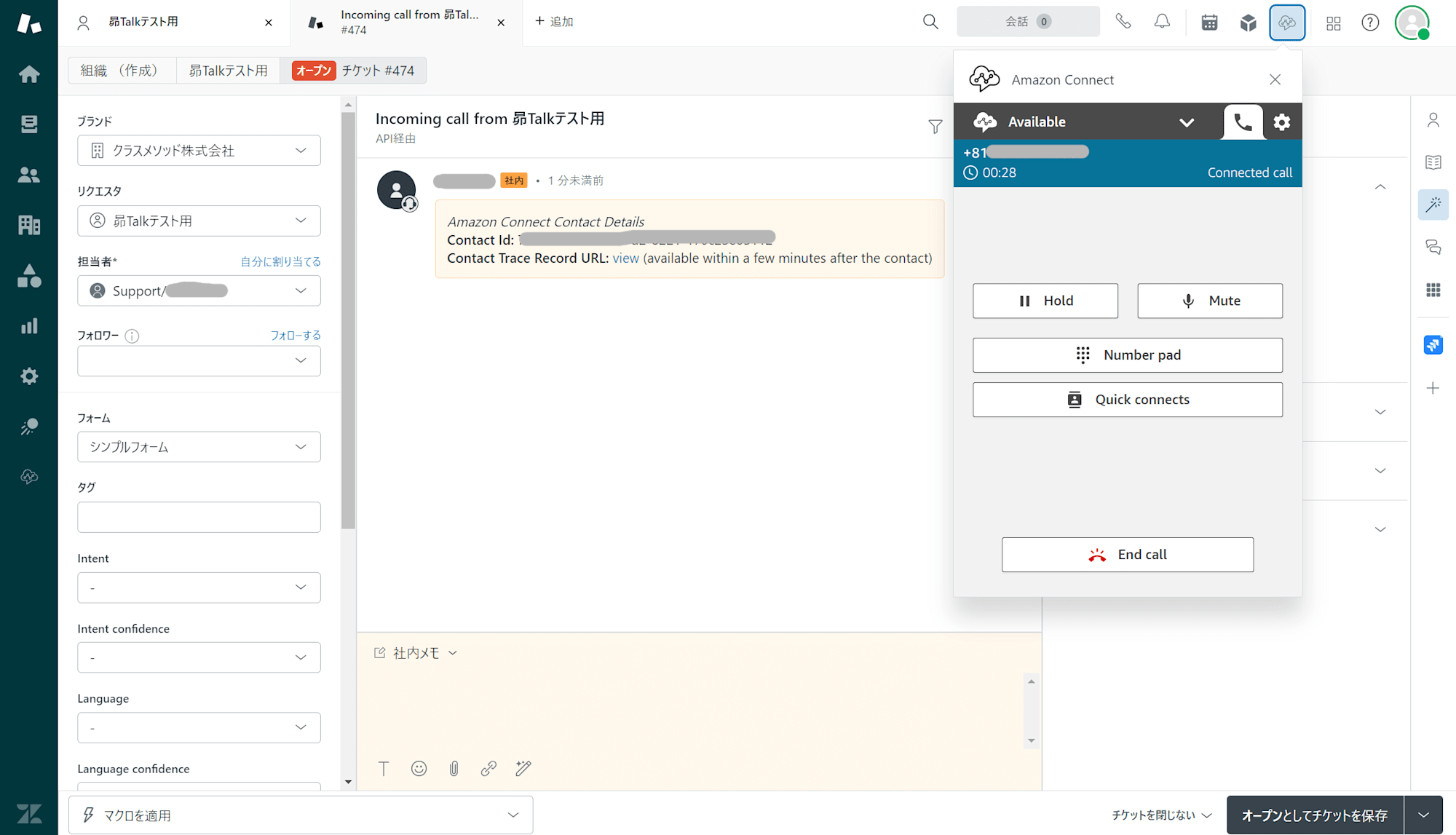1456x835 pixels.
Task: Open Amazon Connect settings gear
Action: 1282,122
